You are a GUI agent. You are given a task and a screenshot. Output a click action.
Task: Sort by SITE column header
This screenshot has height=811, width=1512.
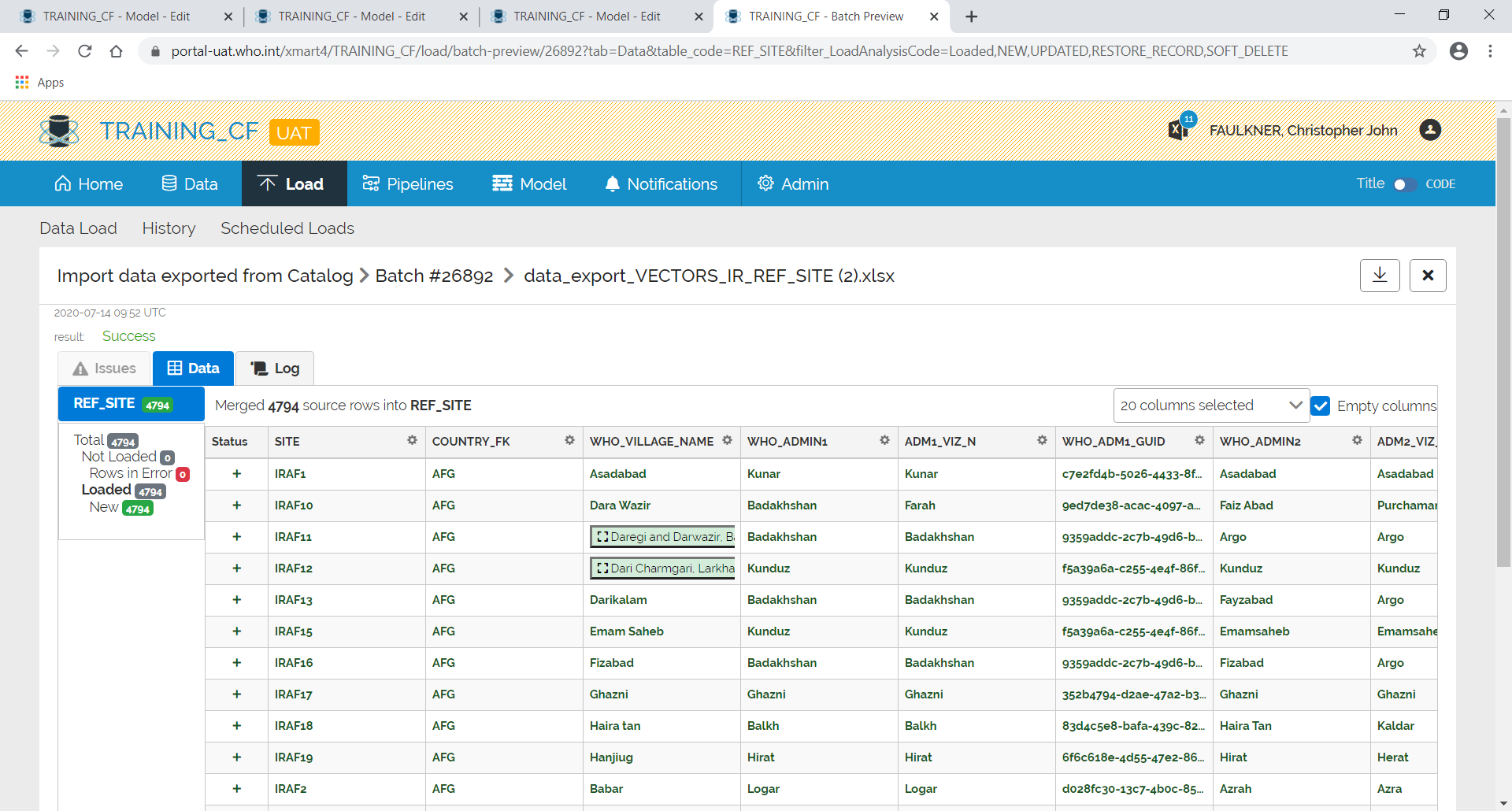pyautogui.click(x=287, y=442)
